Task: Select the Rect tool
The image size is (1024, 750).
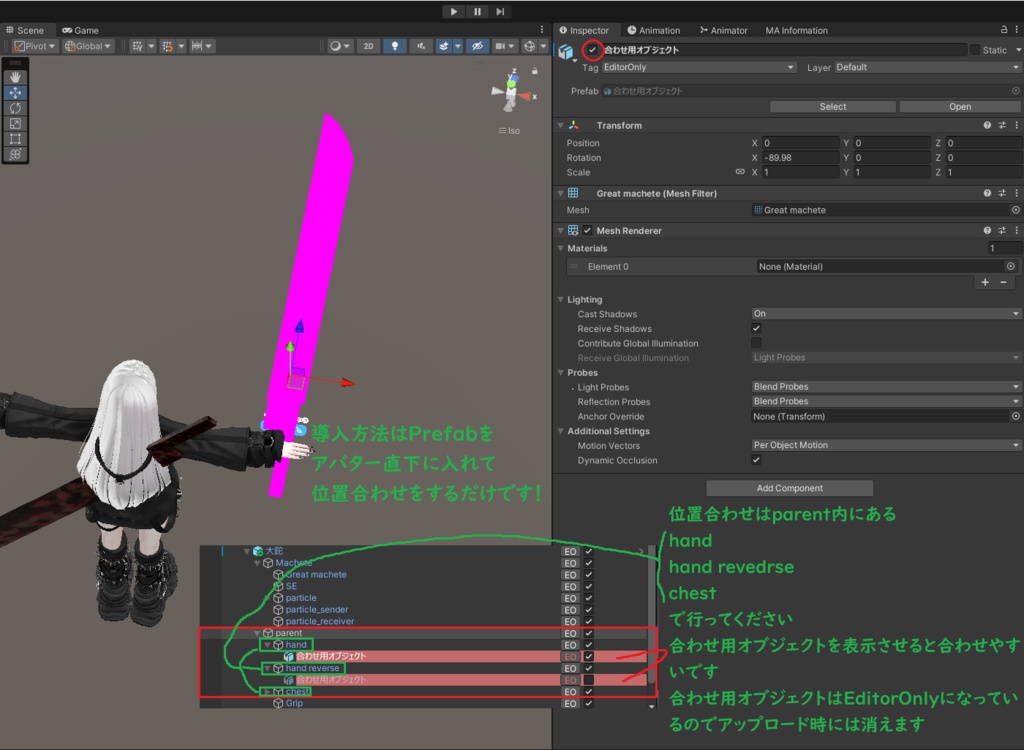Action: coord(15,139)
